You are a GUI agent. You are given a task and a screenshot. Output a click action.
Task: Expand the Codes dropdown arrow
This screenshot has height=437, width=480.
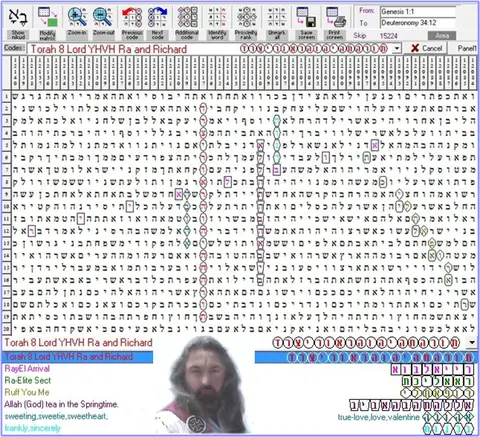(x=397, y=49)
